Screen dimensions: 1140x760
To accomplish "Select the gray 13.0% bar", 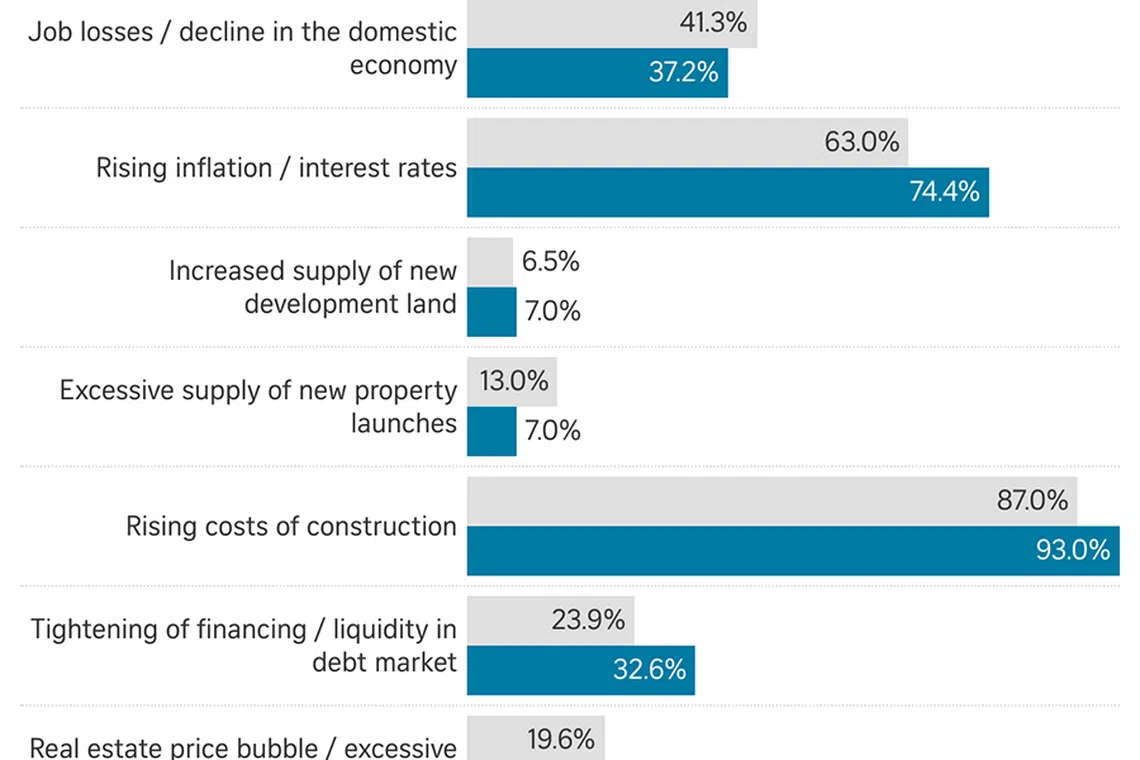I will [x=511, y=381].
